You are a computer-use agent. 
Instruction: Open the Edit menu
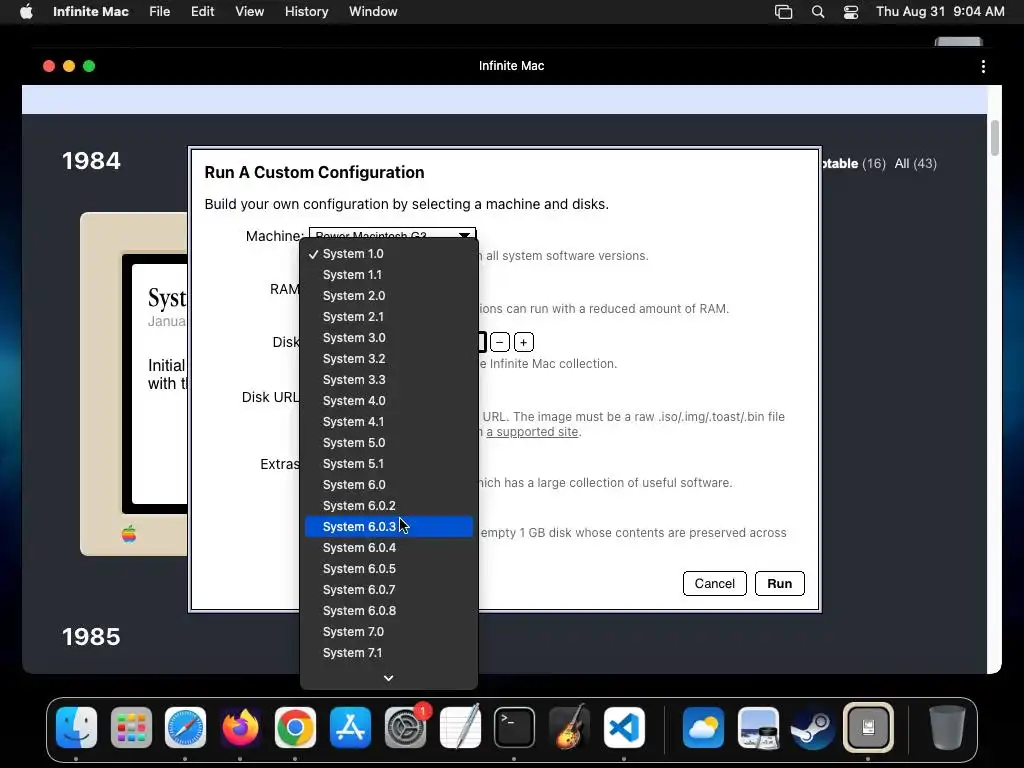click(202, 12)
